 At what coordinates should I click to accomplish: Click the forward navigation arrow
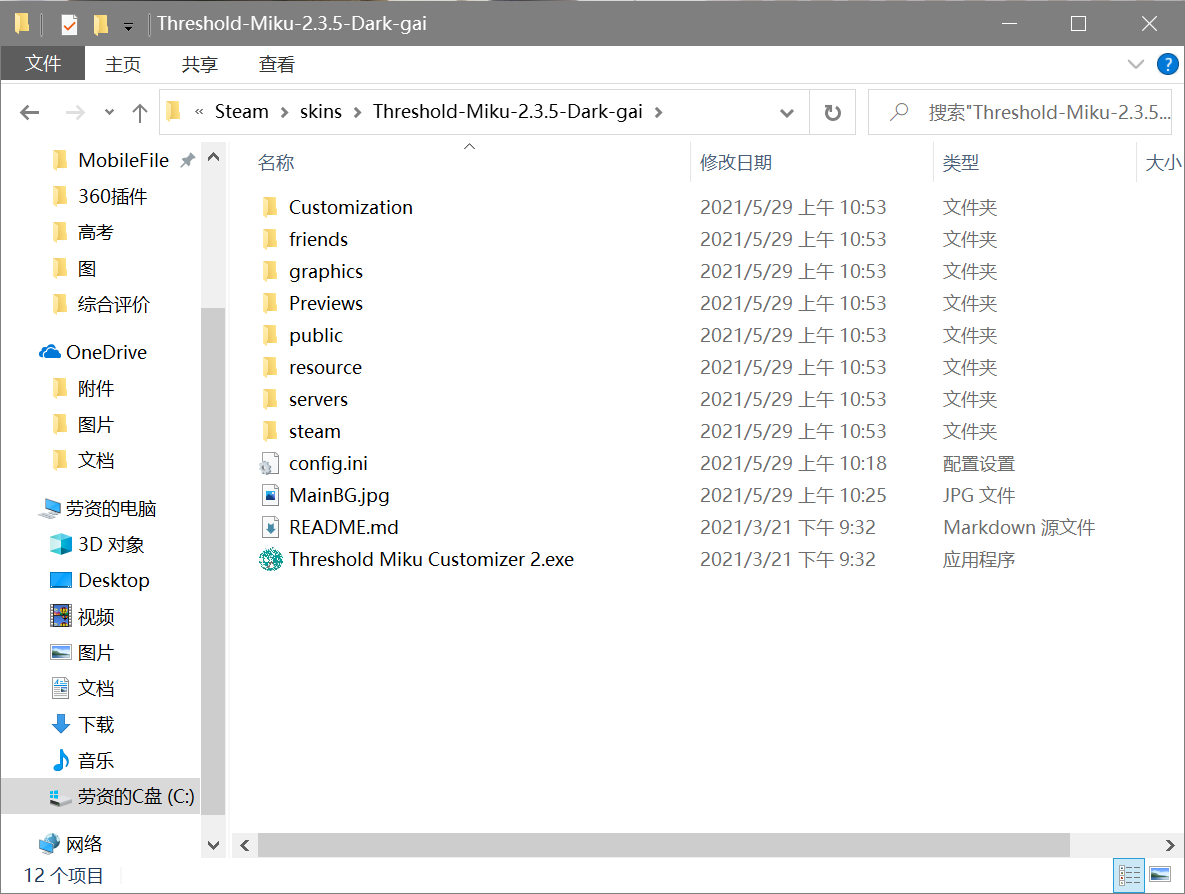click(x=75, y=113)
